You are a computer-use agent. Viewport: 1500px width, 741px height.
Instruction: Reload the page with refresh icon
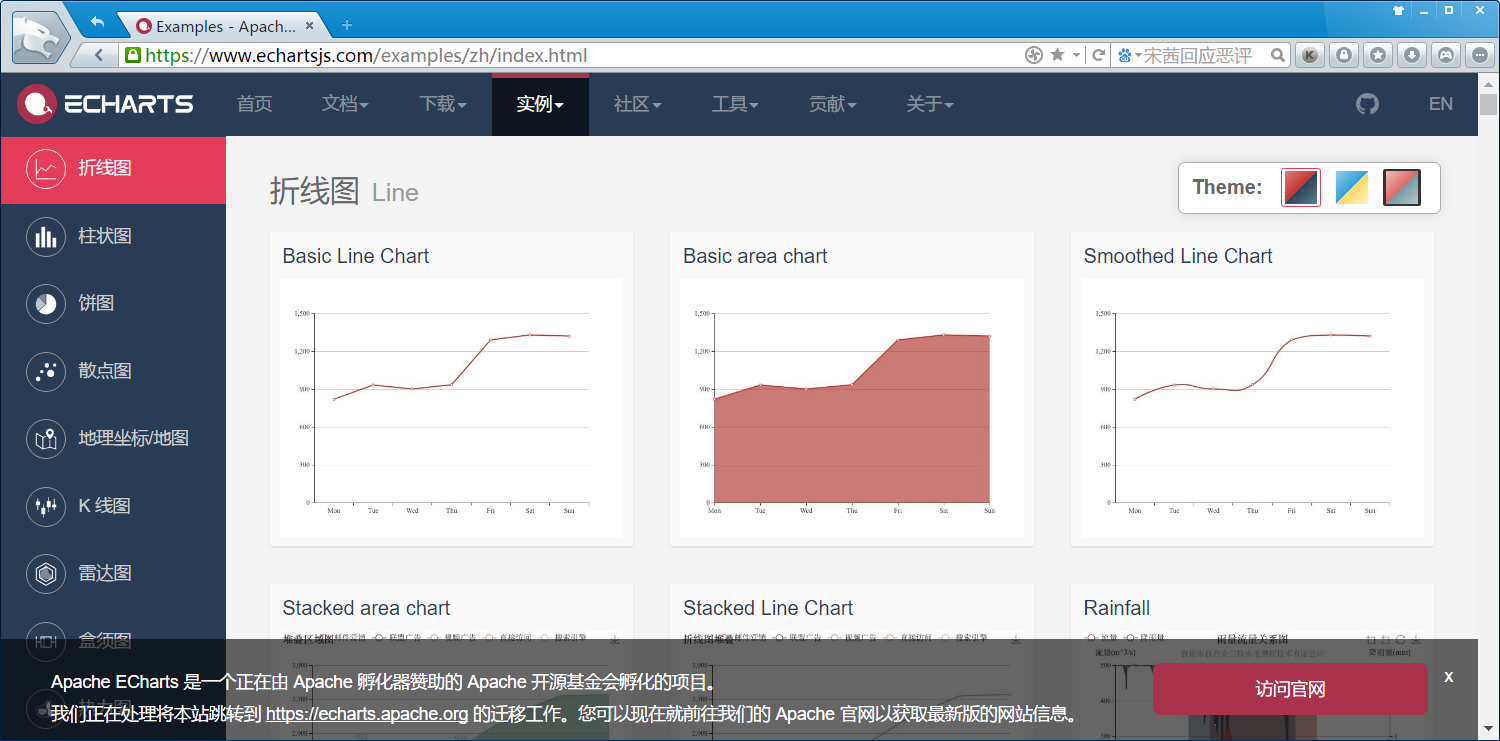click(1098, 56)
